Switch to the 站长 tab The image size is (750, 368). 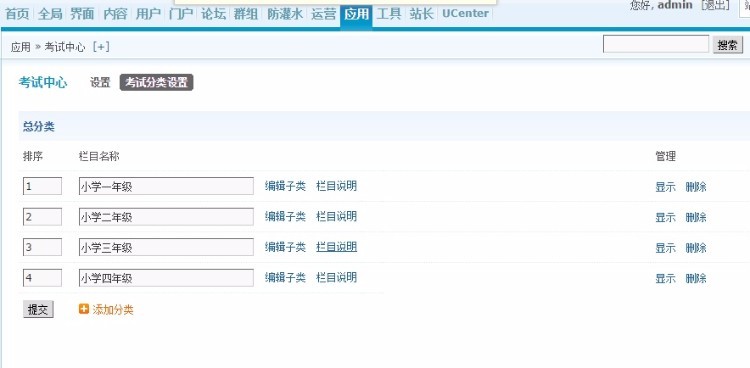pos(421,13)
